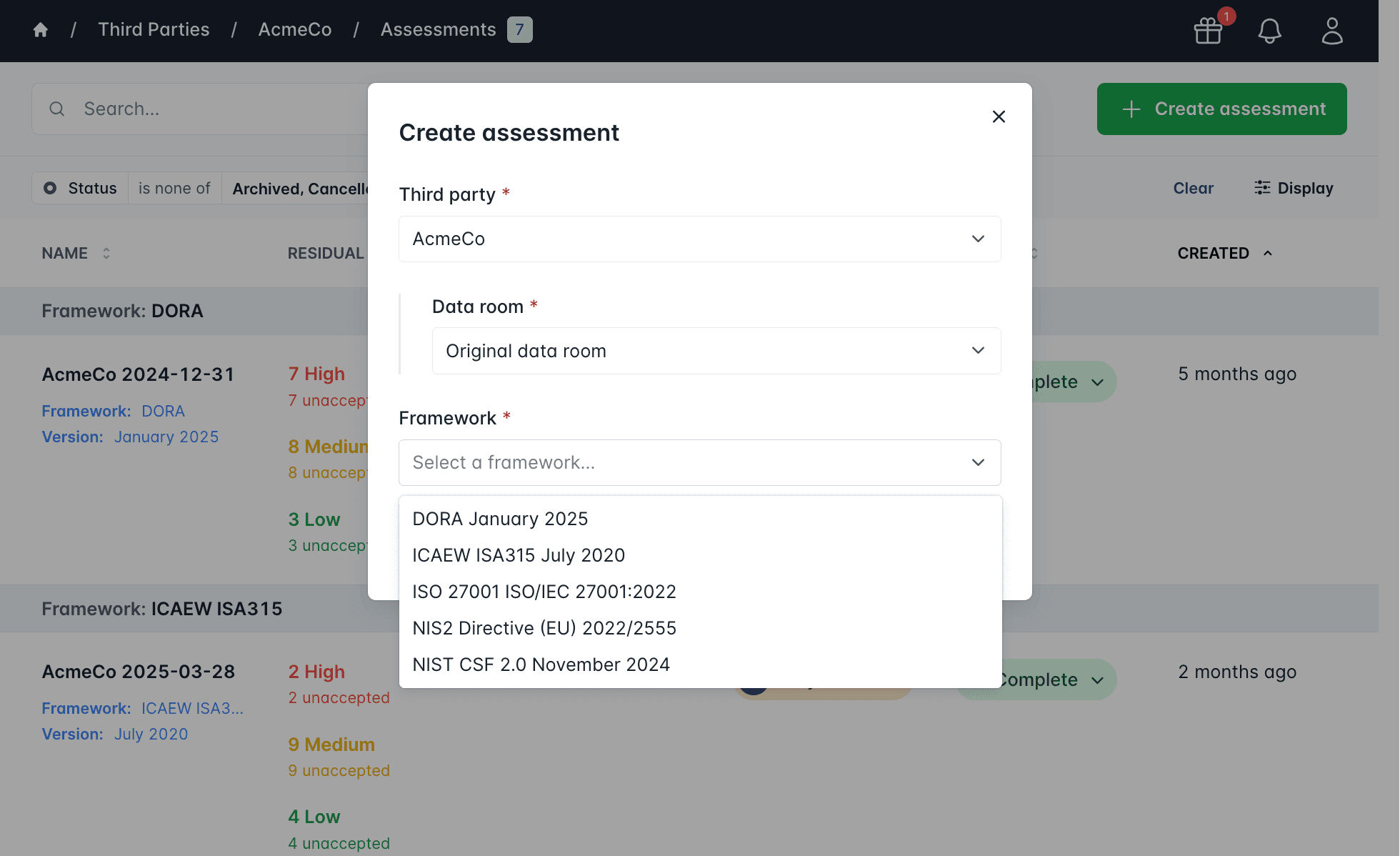Close the Create assessment dialog
The image size is (1400, 856).
tap(999, 116)
